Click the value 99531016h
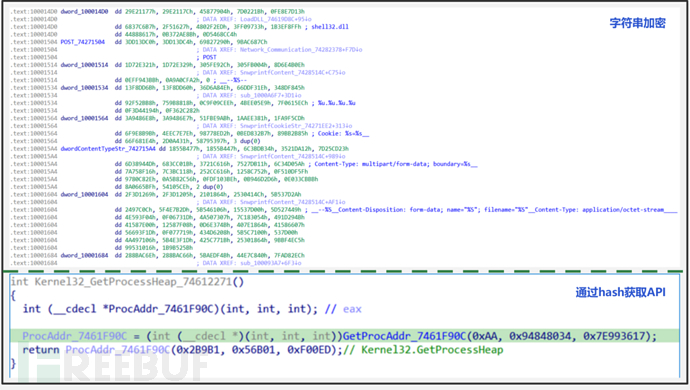Viewport: 690px width, 390px height. pyautogui.click(x=140, y=248)
